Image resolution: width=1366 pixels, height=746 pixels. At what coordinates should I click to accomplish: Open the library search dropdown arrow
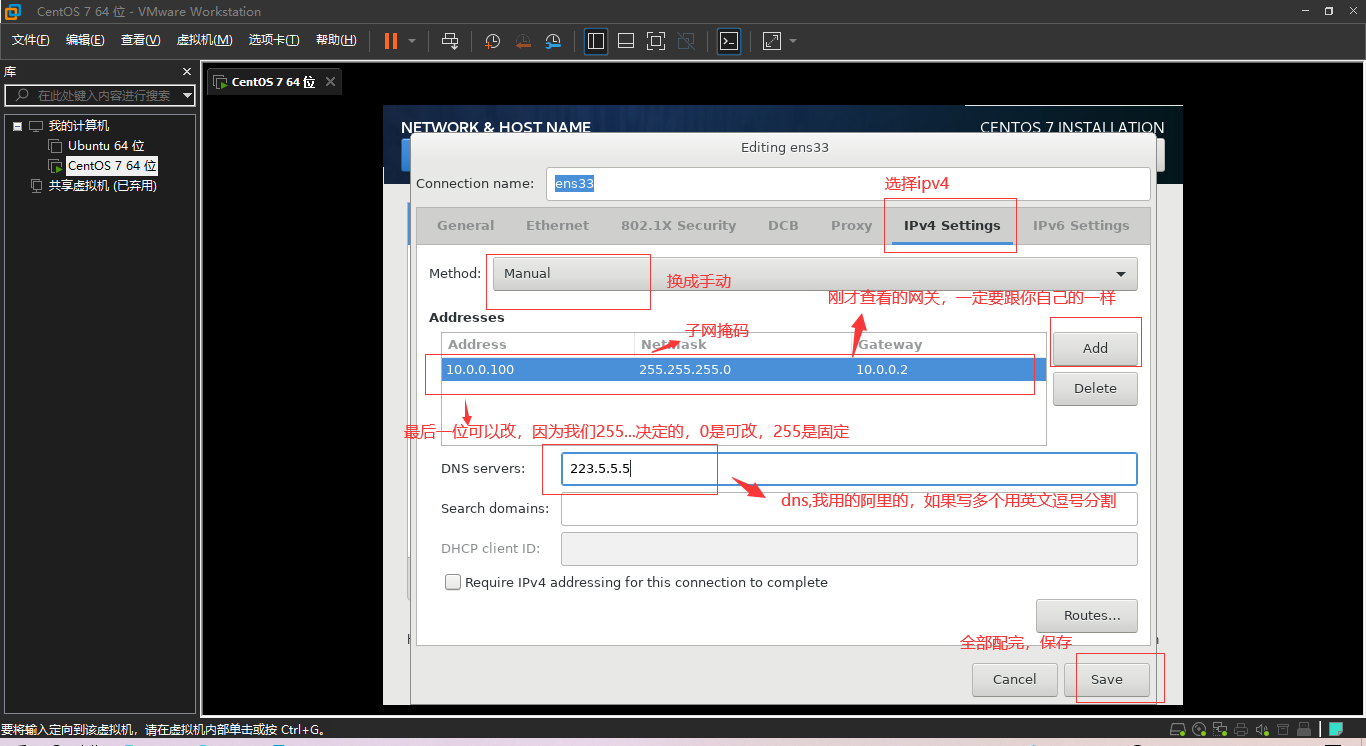[x=187, y=96]
